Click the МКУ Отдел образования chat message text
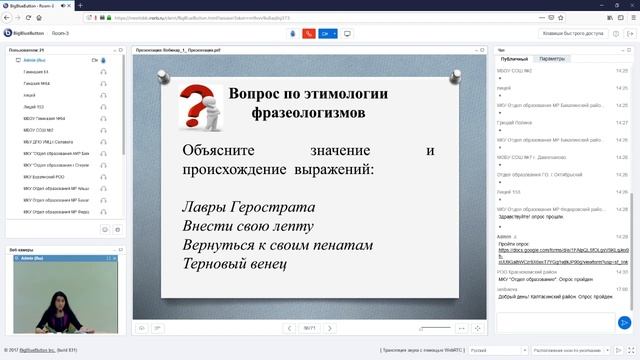Image resolution: width=640 pixels, height=360 pixels. 545,280
